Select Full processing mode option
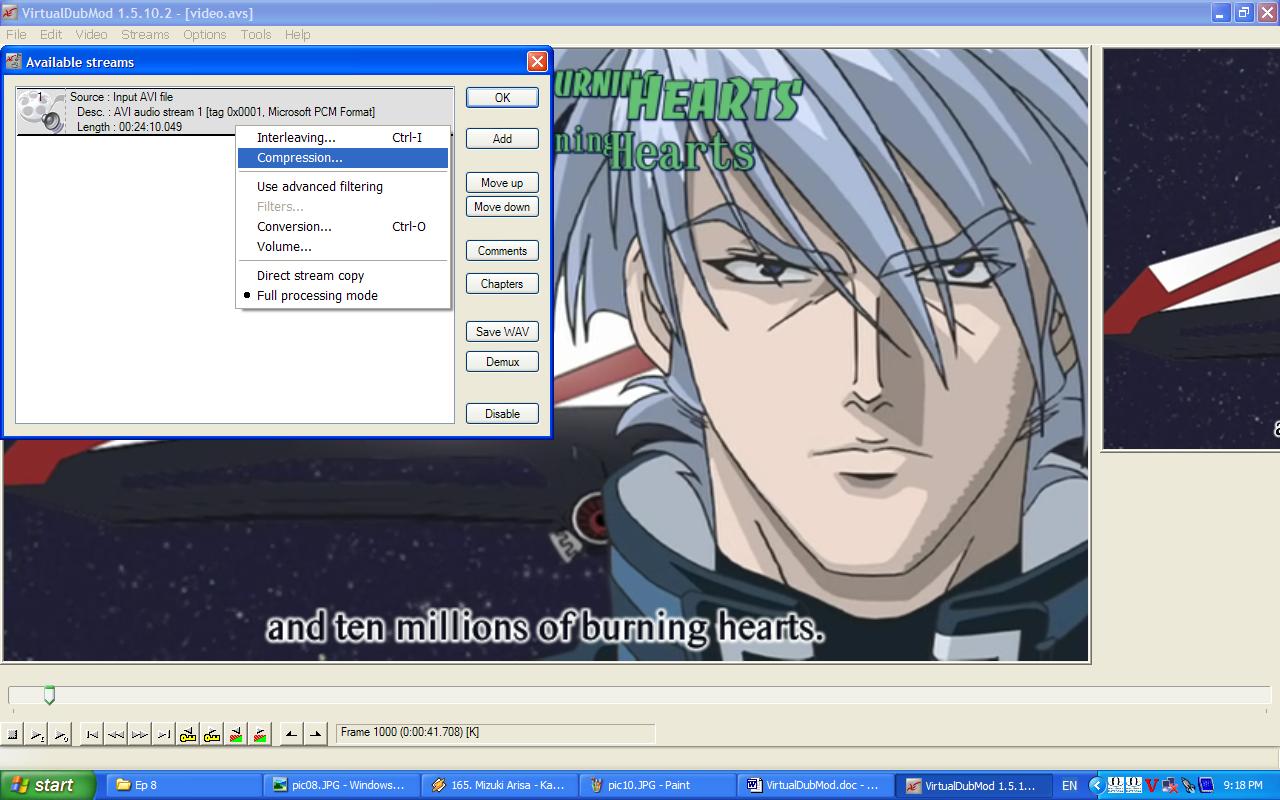 click(x=342, y=296)
